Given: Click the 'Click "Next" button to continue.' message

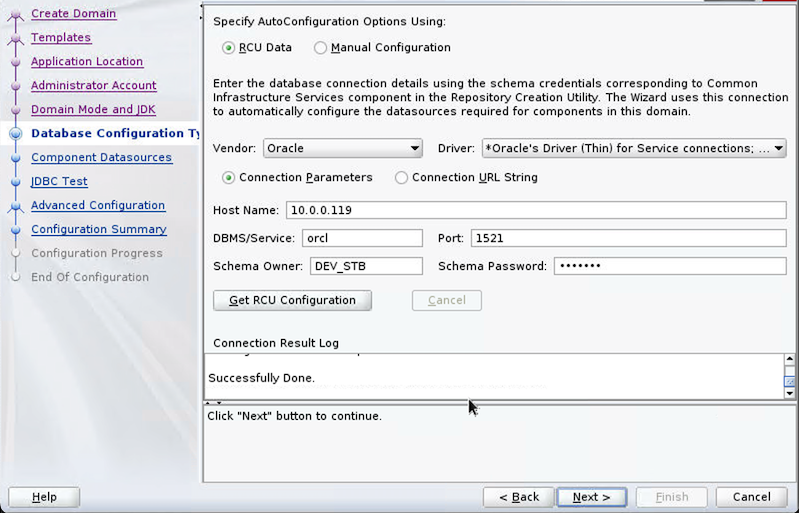Looking at the screenshot, I should (295, 416).
